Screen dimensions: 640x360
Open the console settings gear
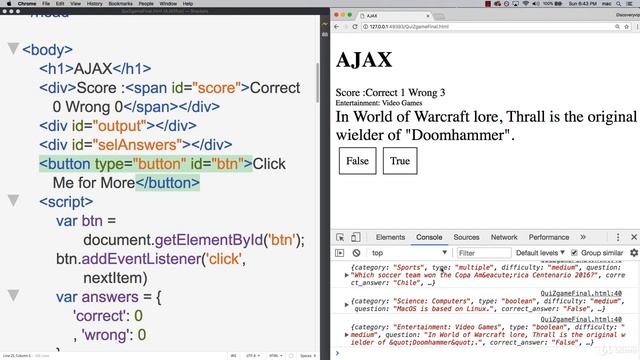634,253
